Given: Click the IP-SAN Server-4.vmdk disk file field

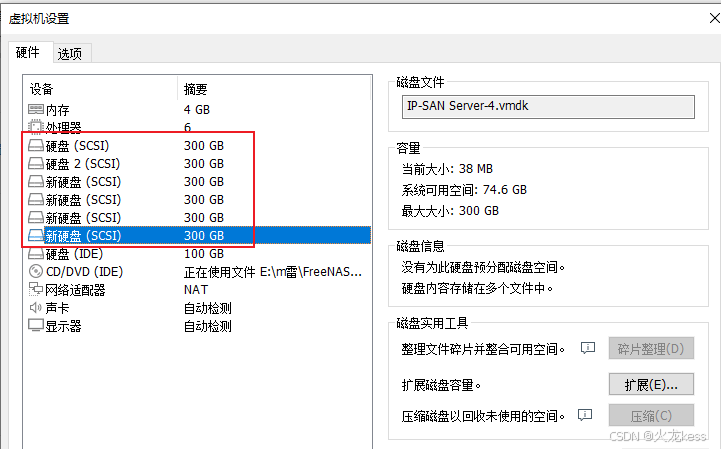Looking at the screenshot, I should point(548,107).
